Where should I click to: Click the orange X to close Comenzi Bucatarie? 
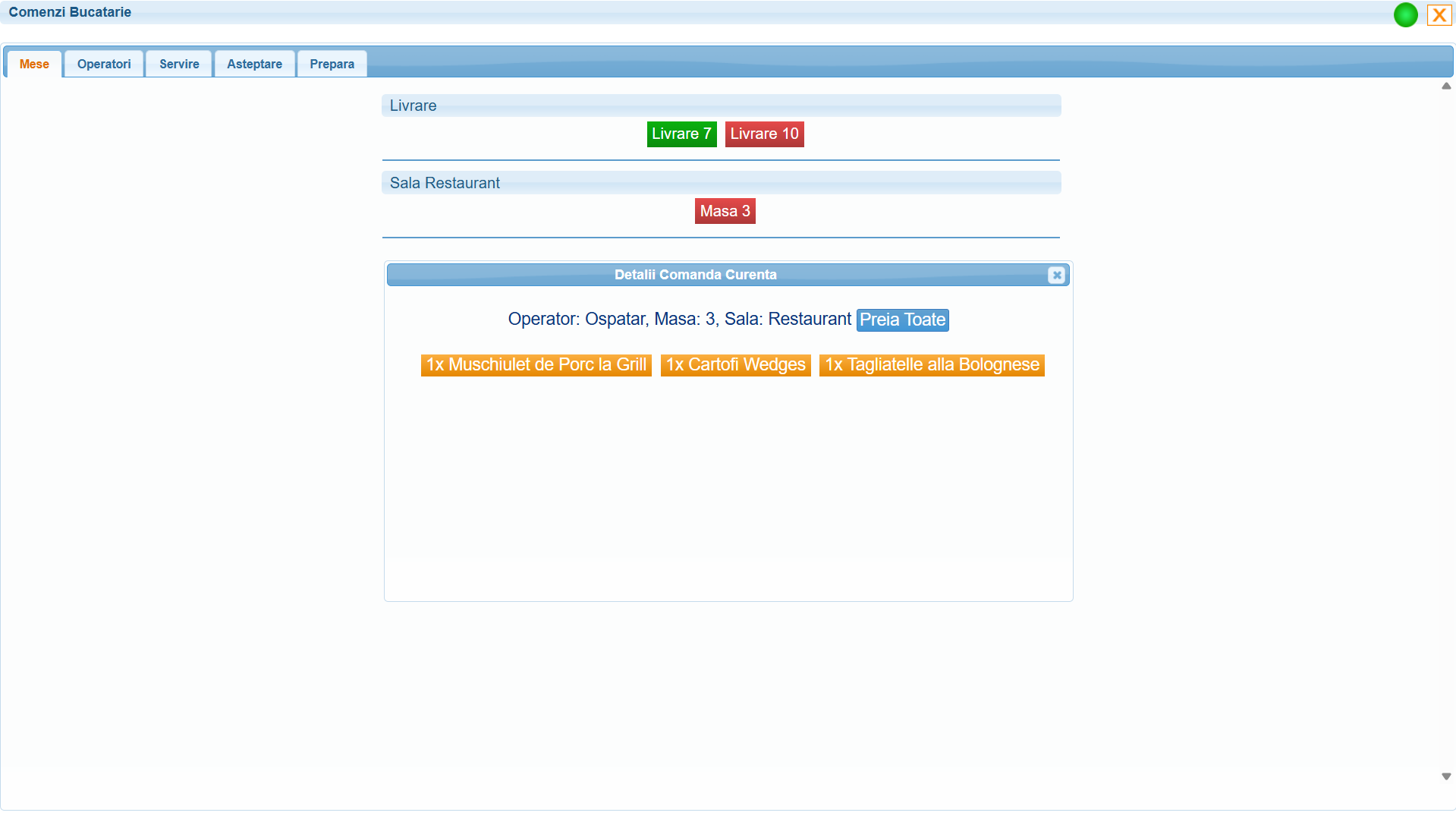1439,14
